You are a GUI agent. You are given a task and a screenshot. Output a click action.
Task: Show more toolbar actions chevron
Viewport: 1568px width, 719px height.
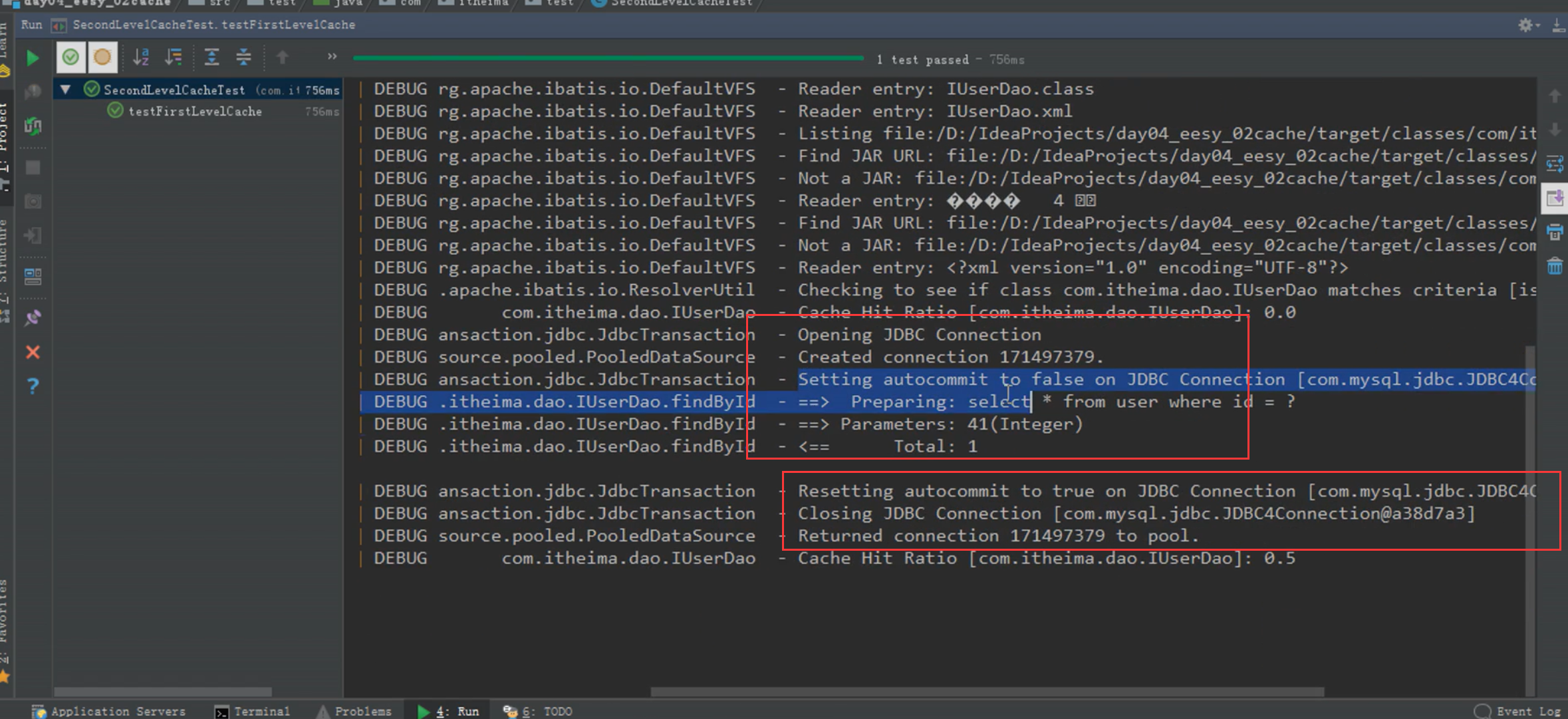(332, 57)
